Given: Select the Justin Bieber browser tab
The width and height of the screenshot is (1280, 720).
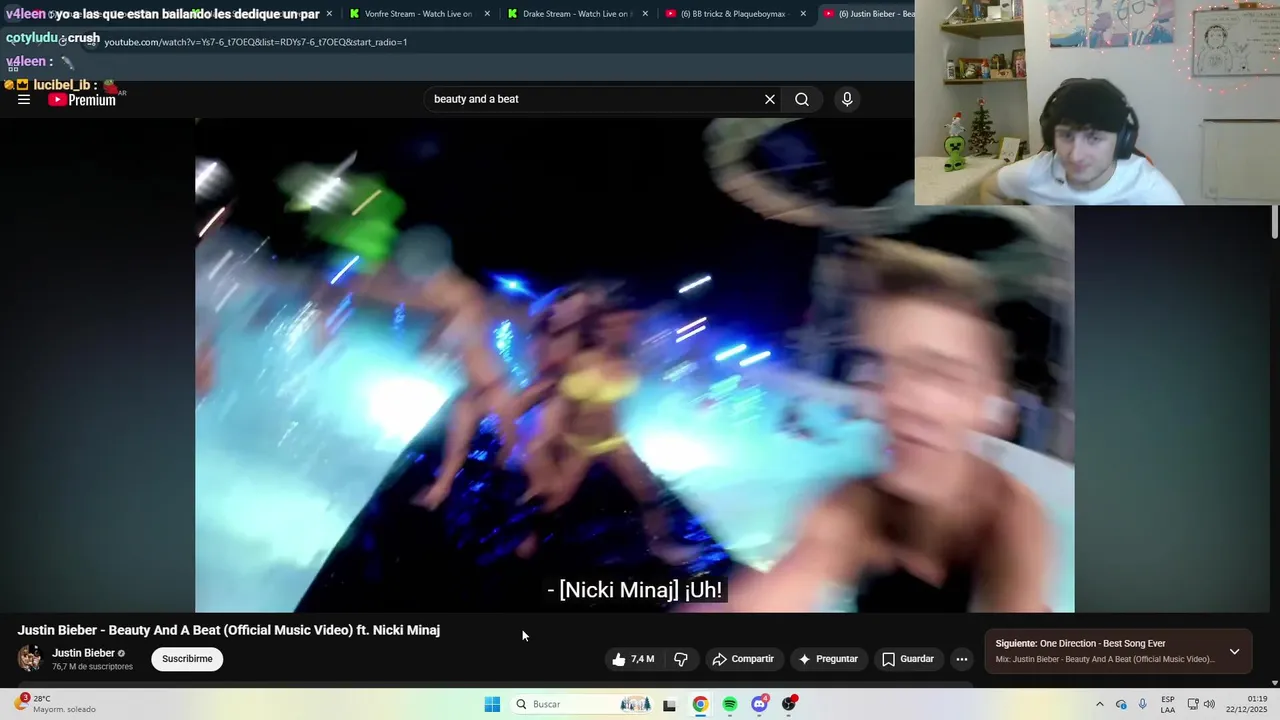Looking at the screenshot, I should [868, 14].
